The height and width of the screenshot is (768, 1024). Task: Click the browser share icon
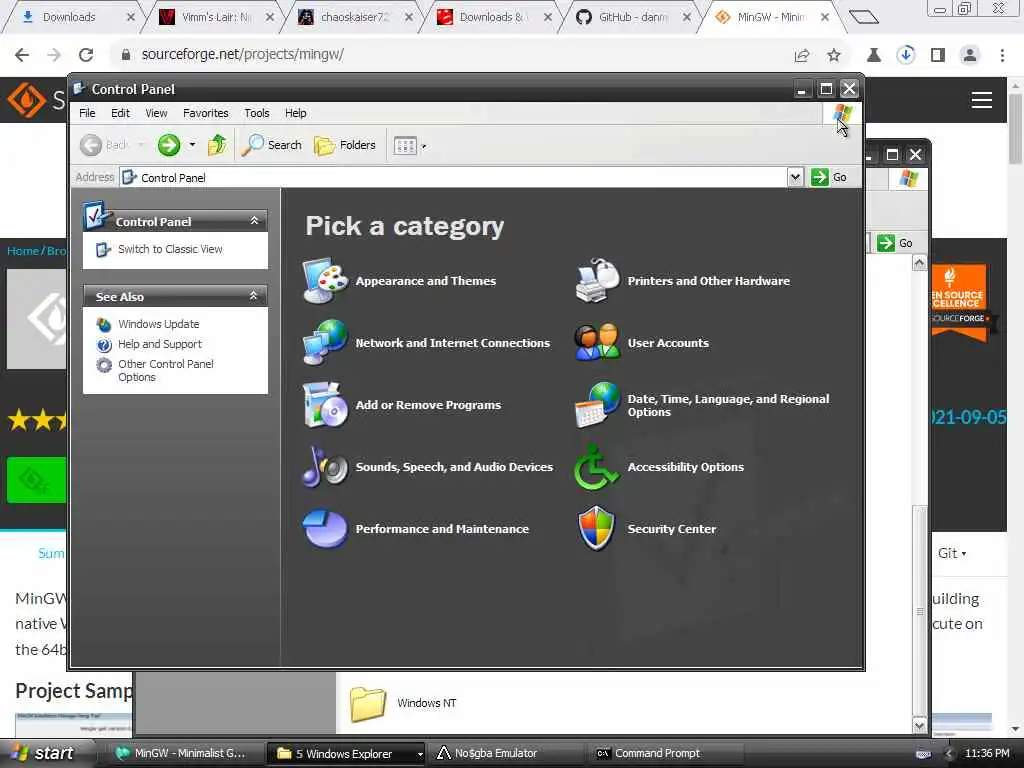pos(802,55)
